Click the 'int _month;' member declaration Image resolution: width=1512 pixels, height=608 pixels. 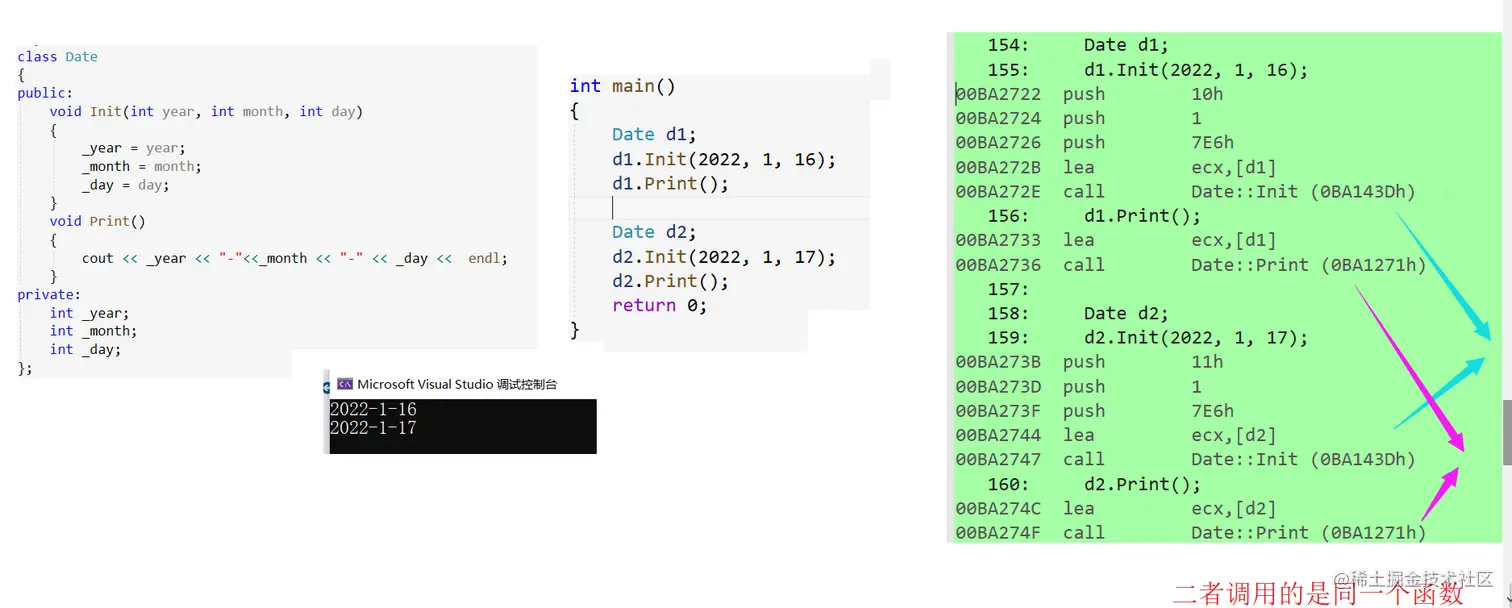coord(94,331)
